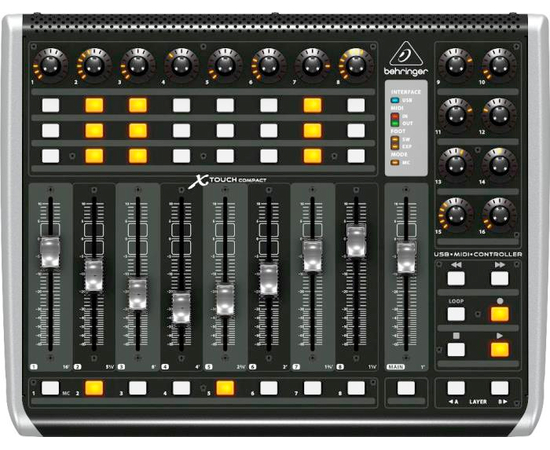Switch to Layer A

(456, 388)
